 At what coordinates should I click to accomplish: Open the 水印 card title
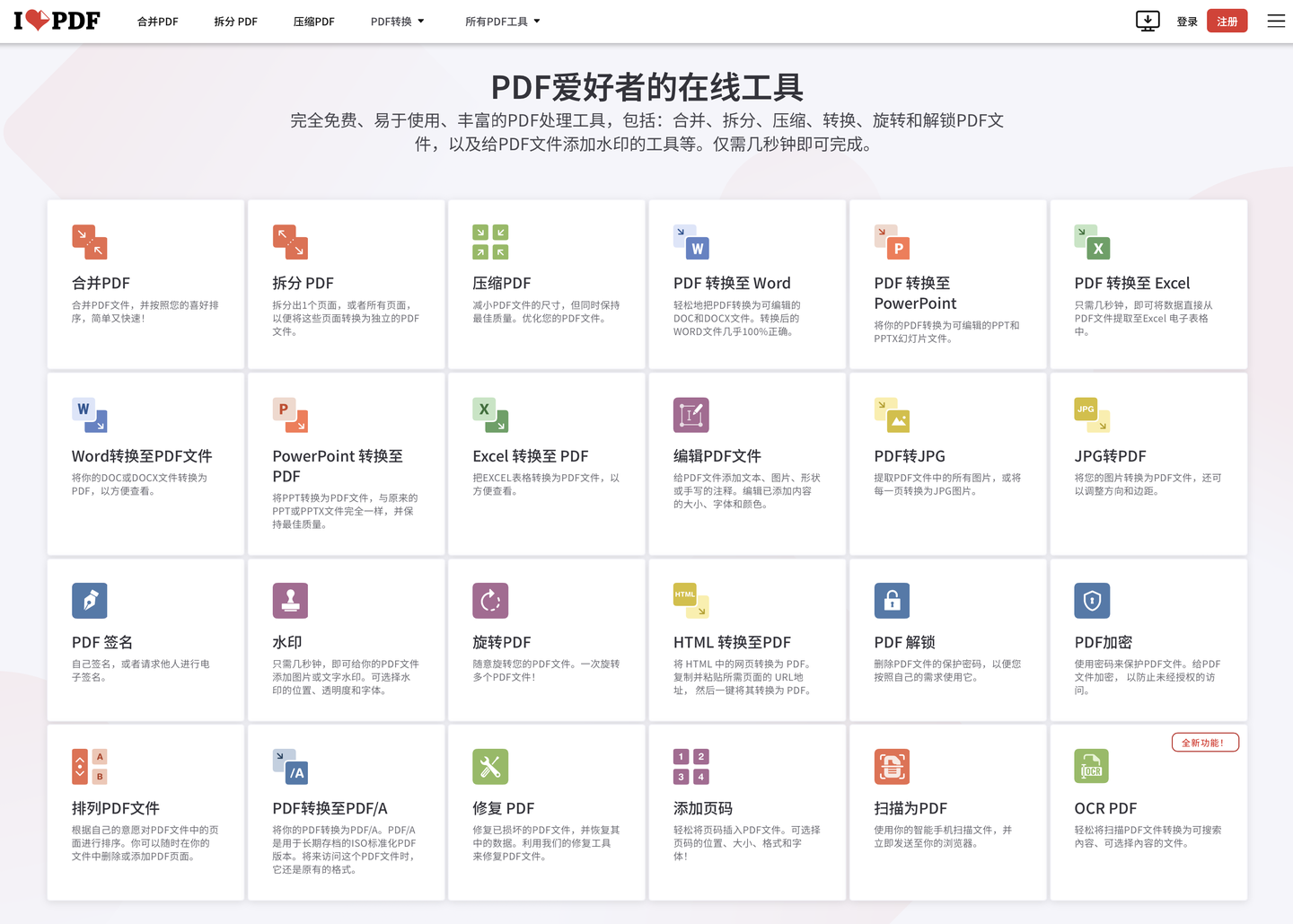click(x=287, y=642)
